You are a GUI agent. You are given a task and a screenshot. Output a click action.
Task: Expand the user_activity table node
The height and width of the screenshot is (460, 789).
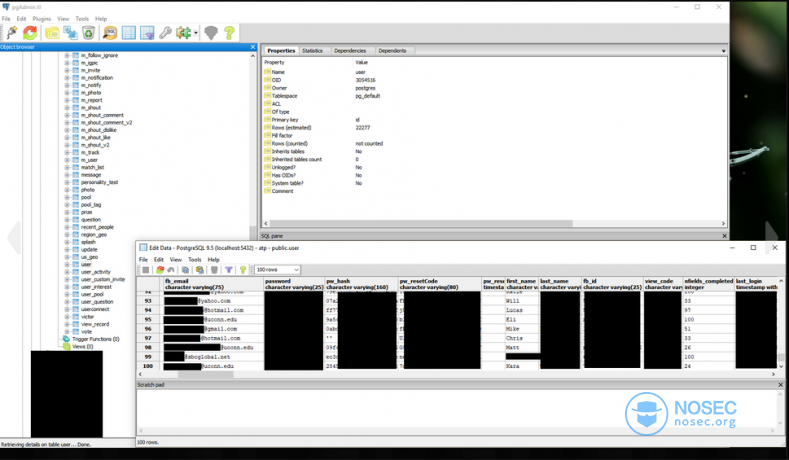(x=67, y=272)
